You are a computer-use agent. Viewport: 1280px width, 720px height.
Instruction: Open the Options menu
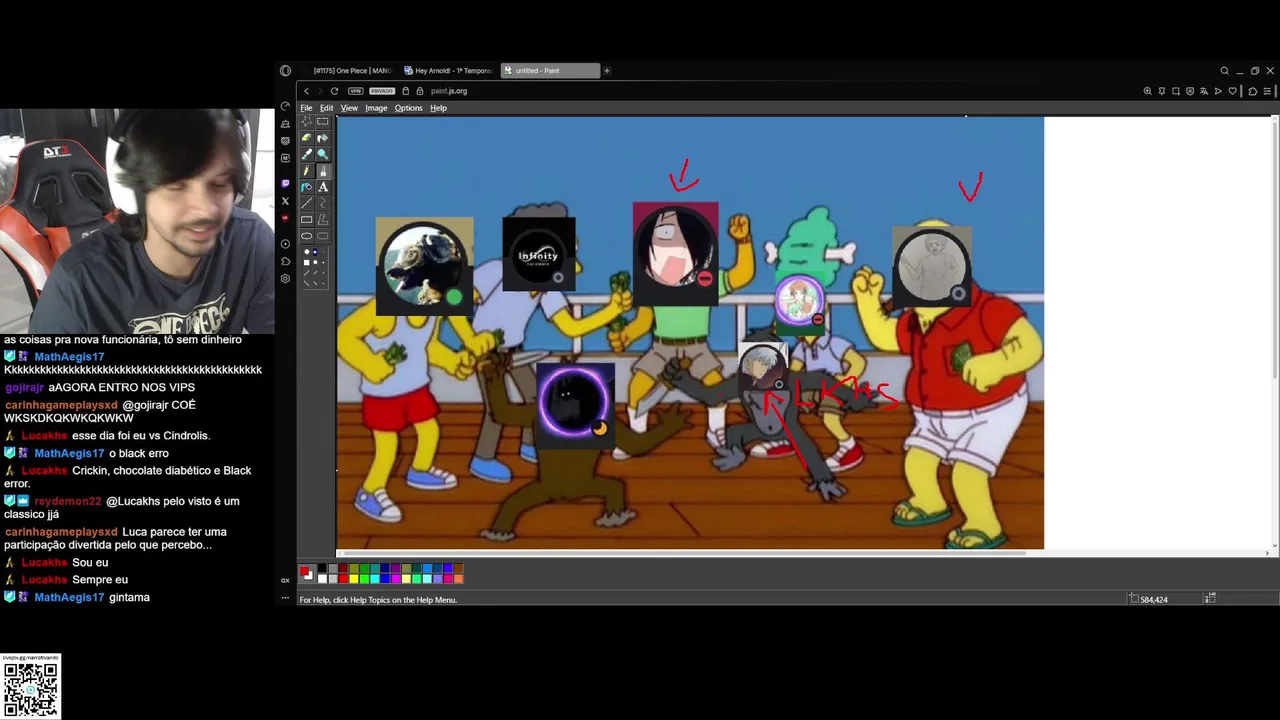click(408, 108)
